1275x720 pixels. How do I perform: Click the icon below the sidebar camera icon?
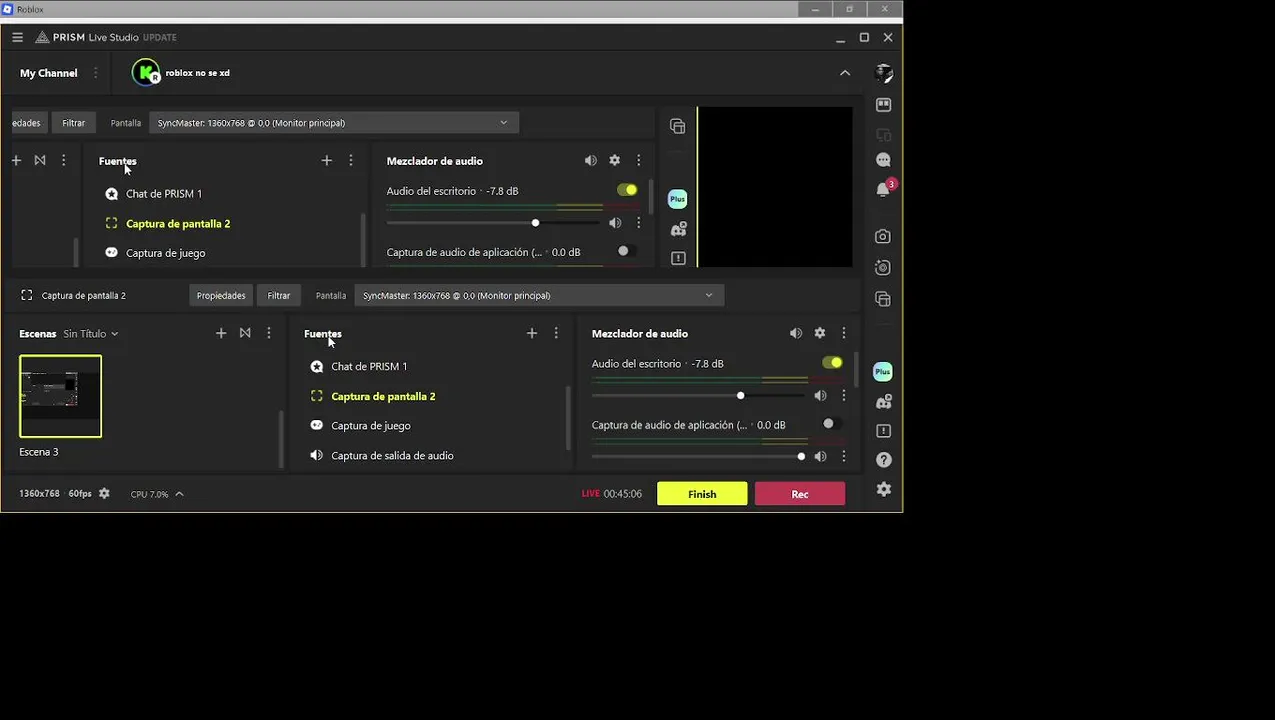click(883, 268)
